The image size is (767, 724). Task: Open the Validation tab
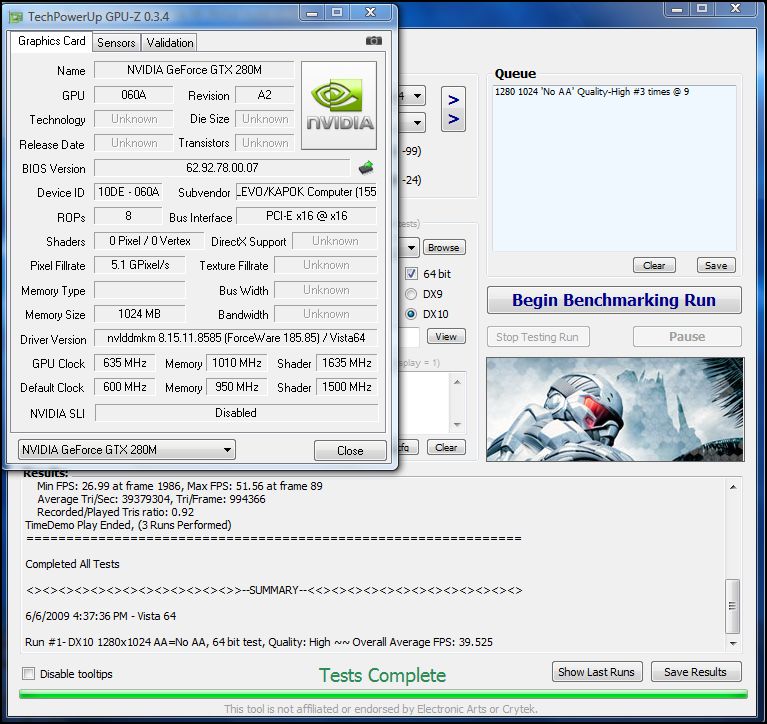click(170, 43)
